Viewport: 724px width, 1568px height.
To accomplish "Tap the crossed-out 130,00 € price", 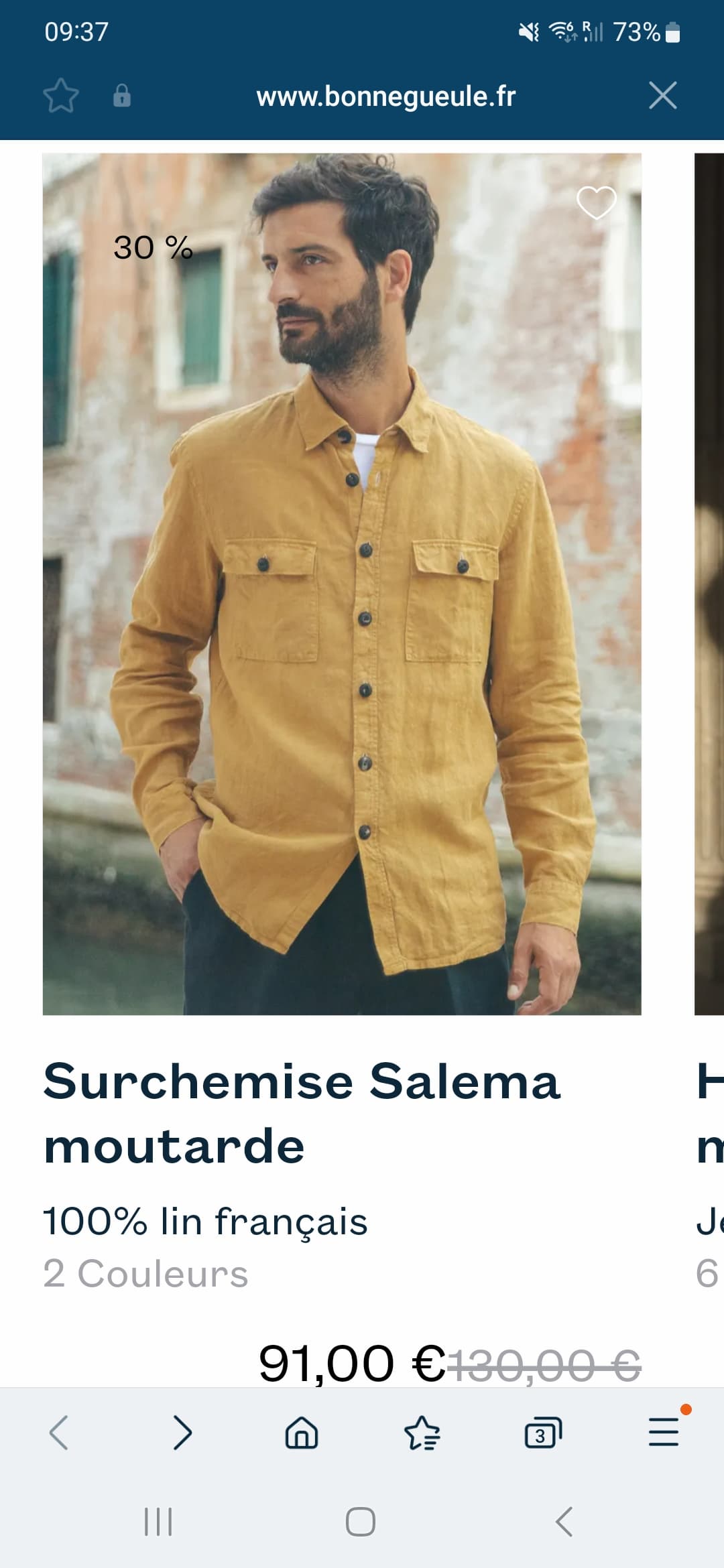I will (544, 1364).
